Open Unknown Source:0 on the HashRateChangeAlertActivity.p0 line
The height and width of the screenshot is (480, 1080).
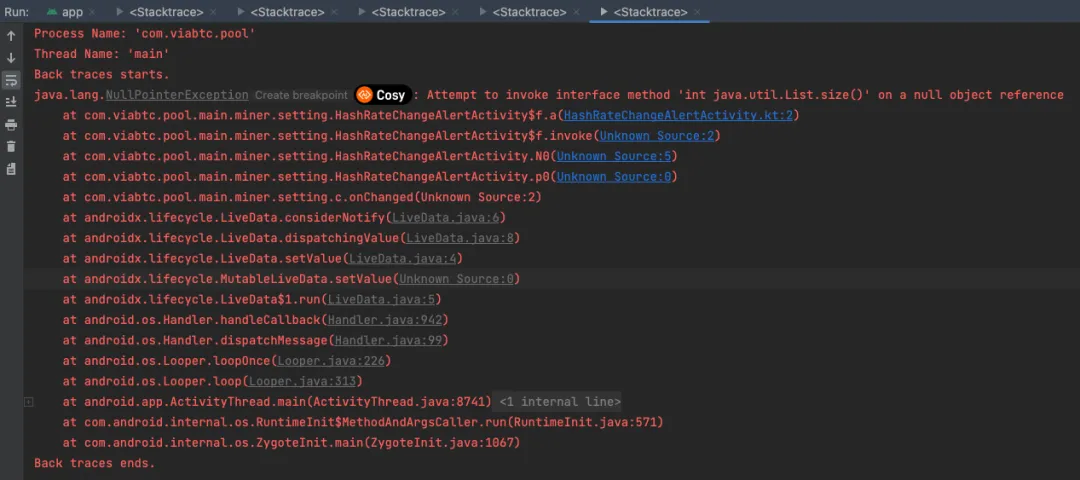tap(614, 177)
